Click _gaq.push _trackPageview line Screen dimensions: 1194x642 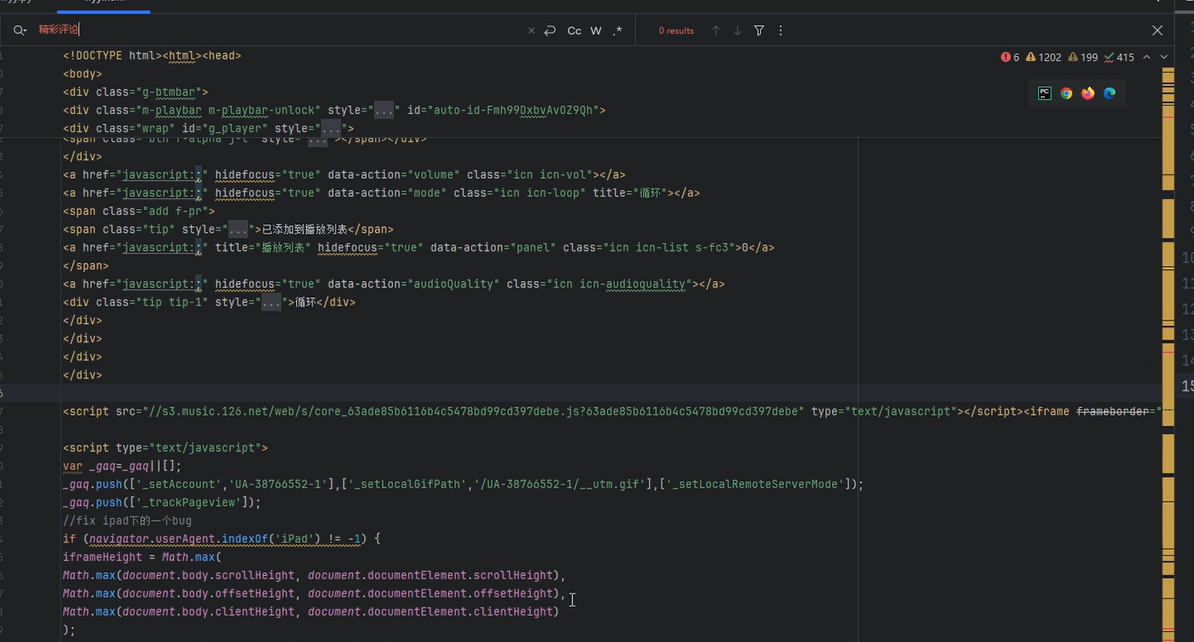(161, 503)
